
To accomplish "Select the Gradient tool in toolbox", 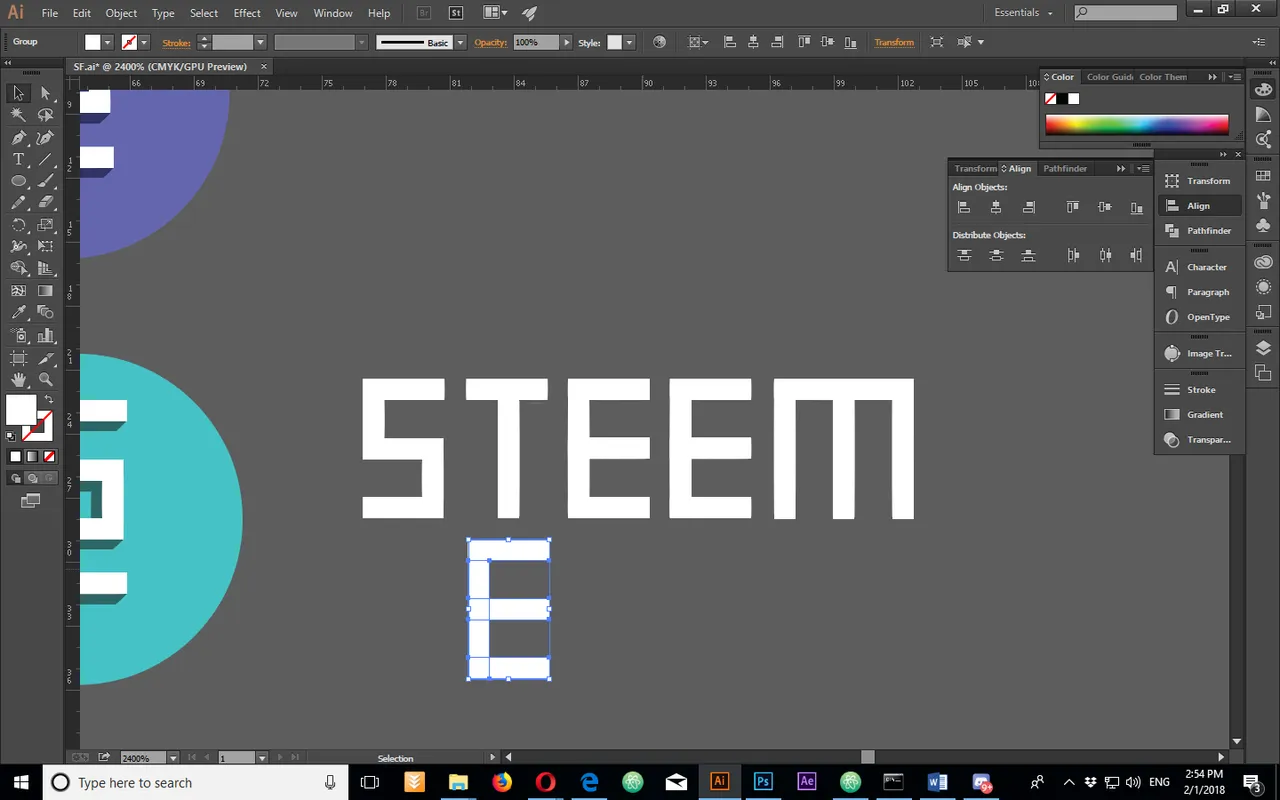I will pyautogui.click(x=45, y=291).
